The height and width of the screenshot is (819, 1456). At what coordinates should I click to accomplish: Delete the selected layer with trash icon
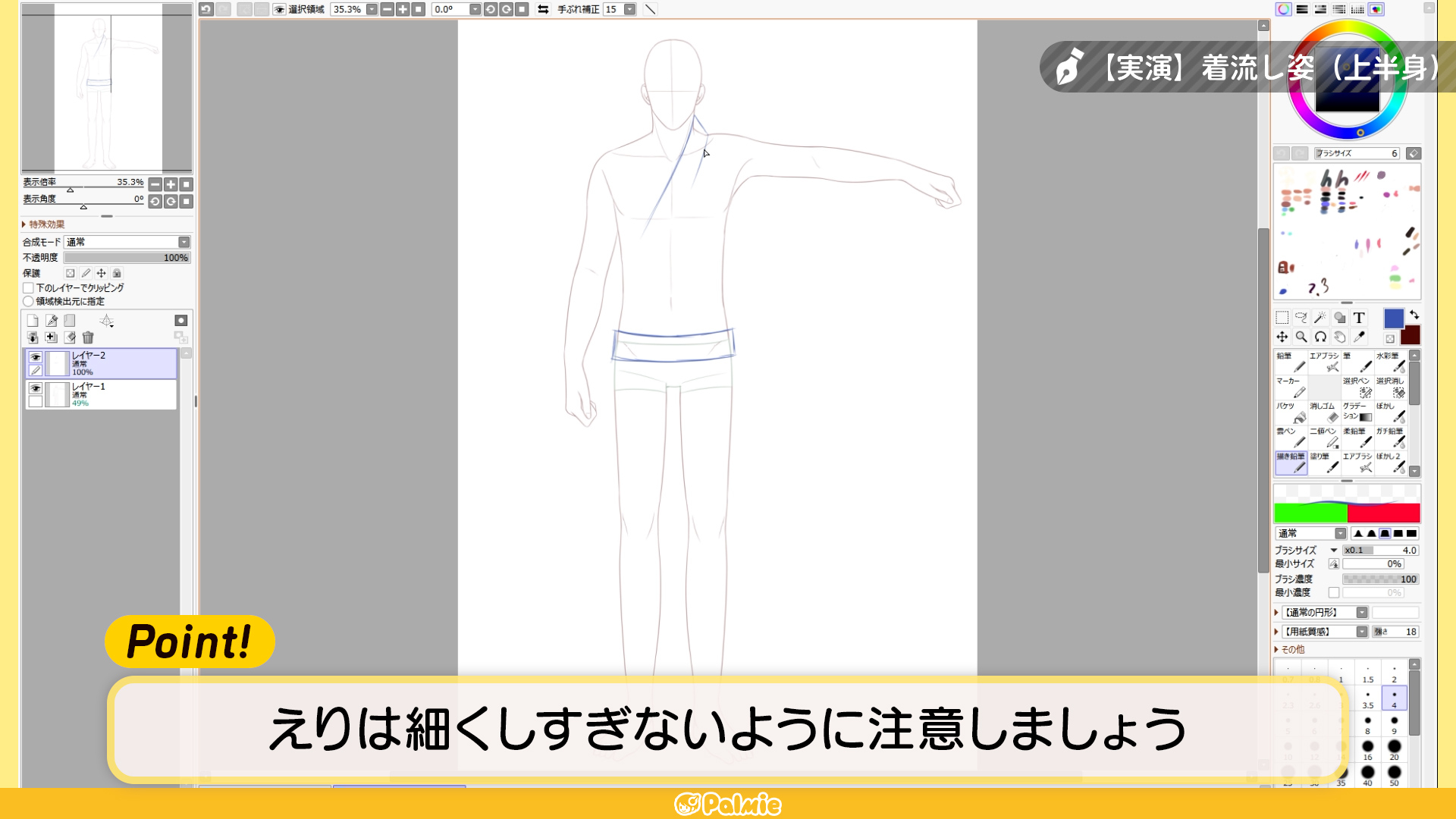click(88, 337)
